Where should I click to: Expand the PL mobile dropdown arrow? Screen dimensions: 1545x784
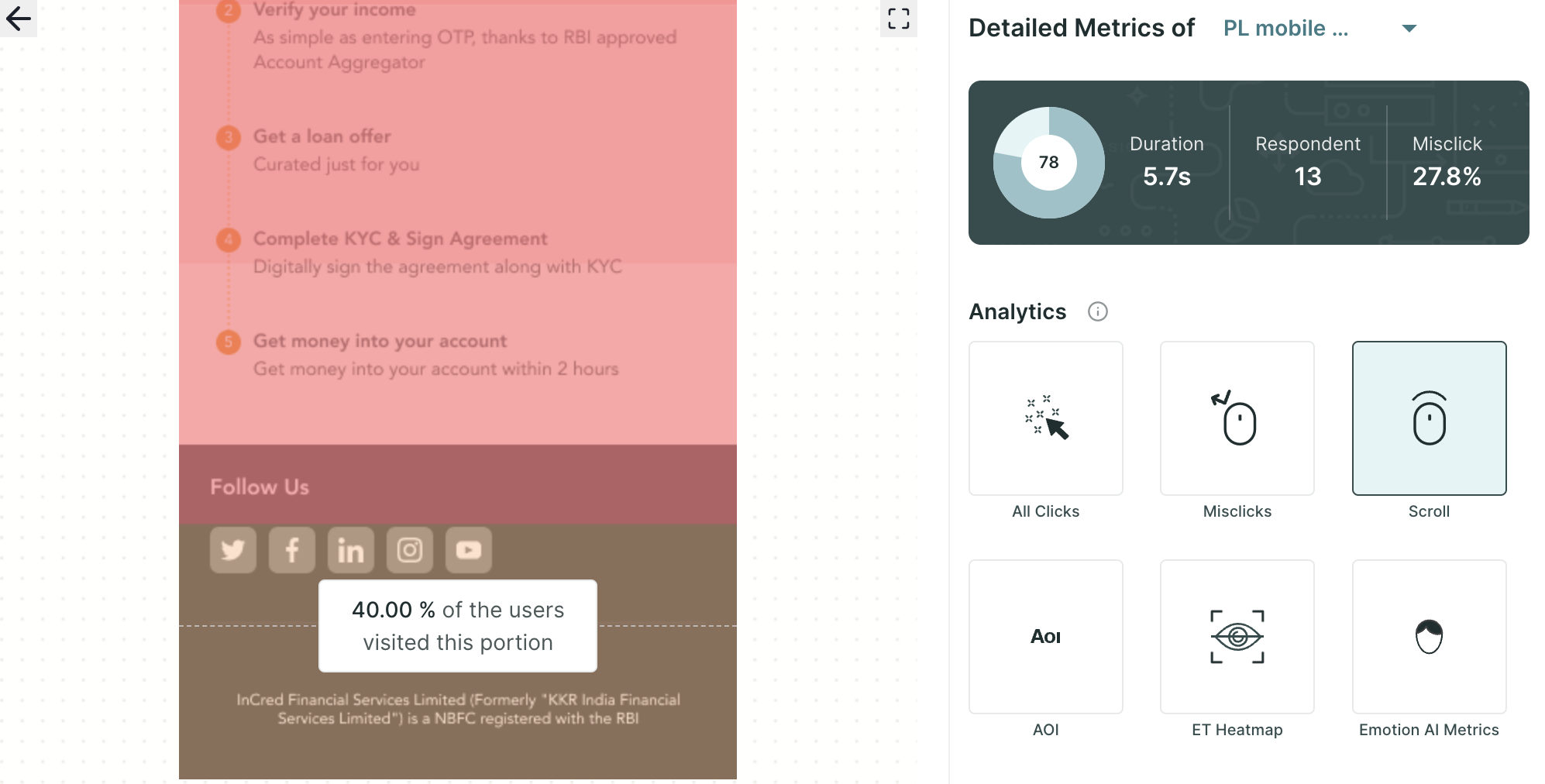pyautogui.click(x=1409, y=29)
